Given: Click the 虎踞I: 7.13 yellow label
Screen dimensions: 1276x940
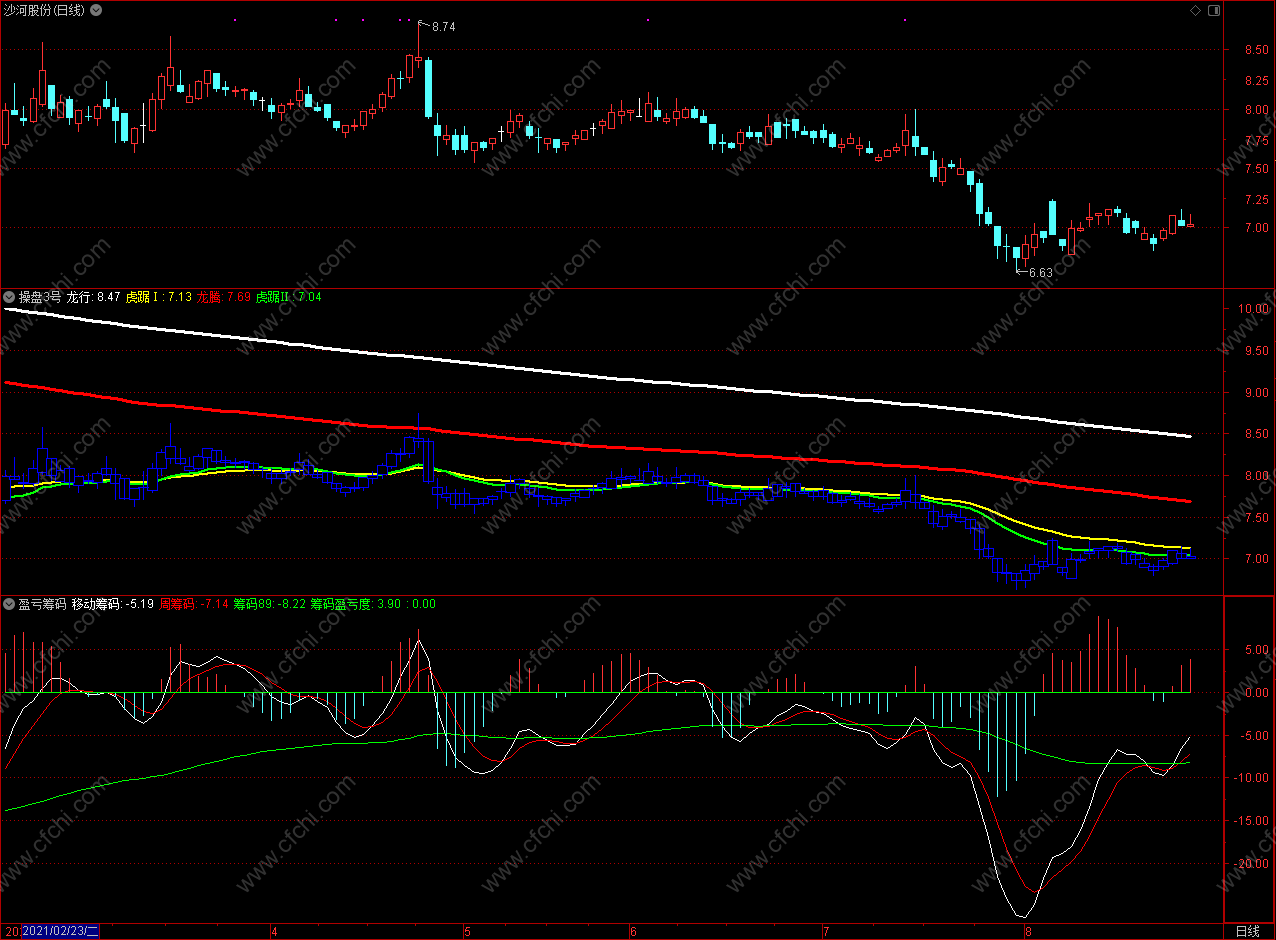Looking at the screenshot, I should pos(159,297).
